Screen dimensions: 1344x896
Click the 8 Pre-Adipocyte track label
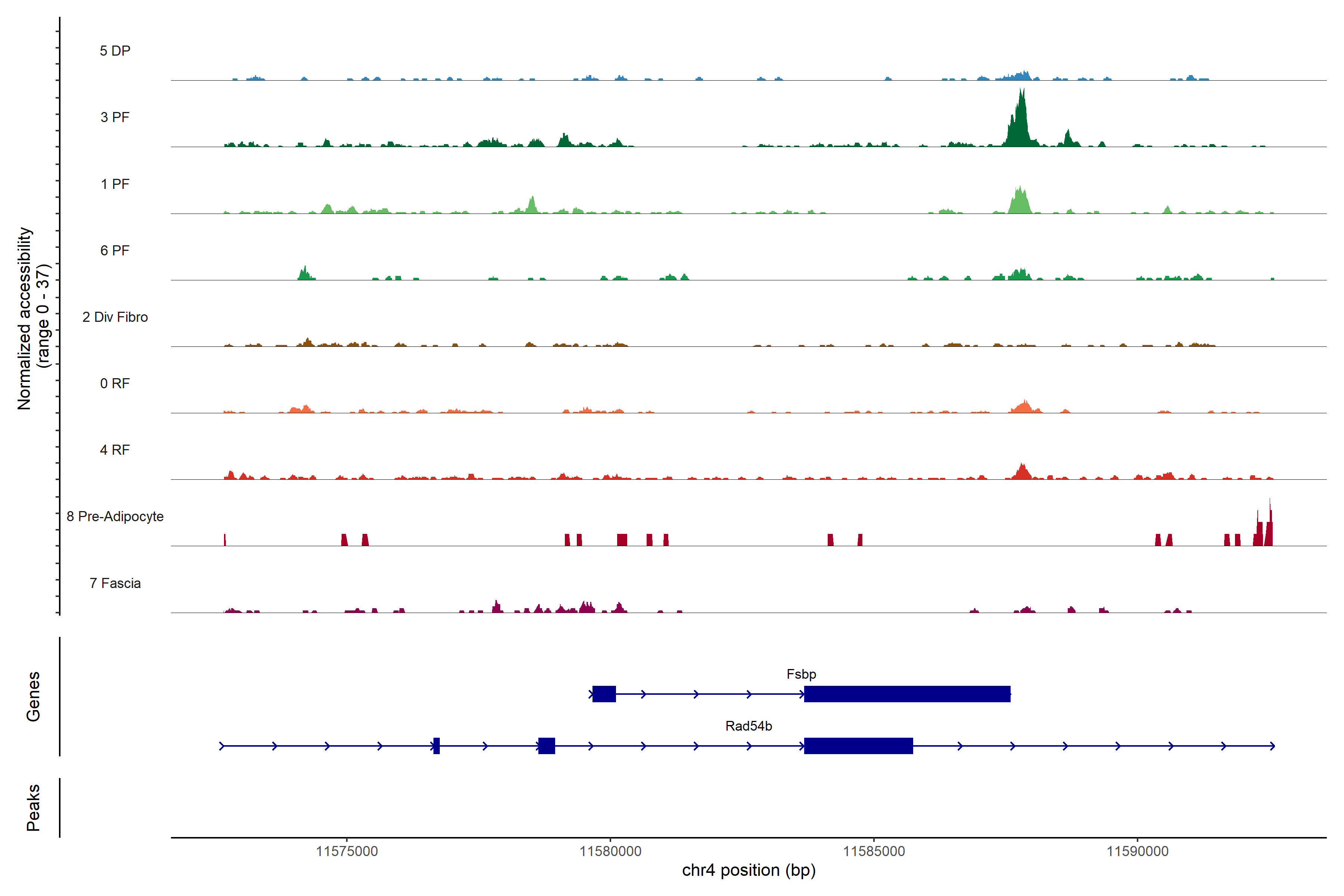(115, 517)
